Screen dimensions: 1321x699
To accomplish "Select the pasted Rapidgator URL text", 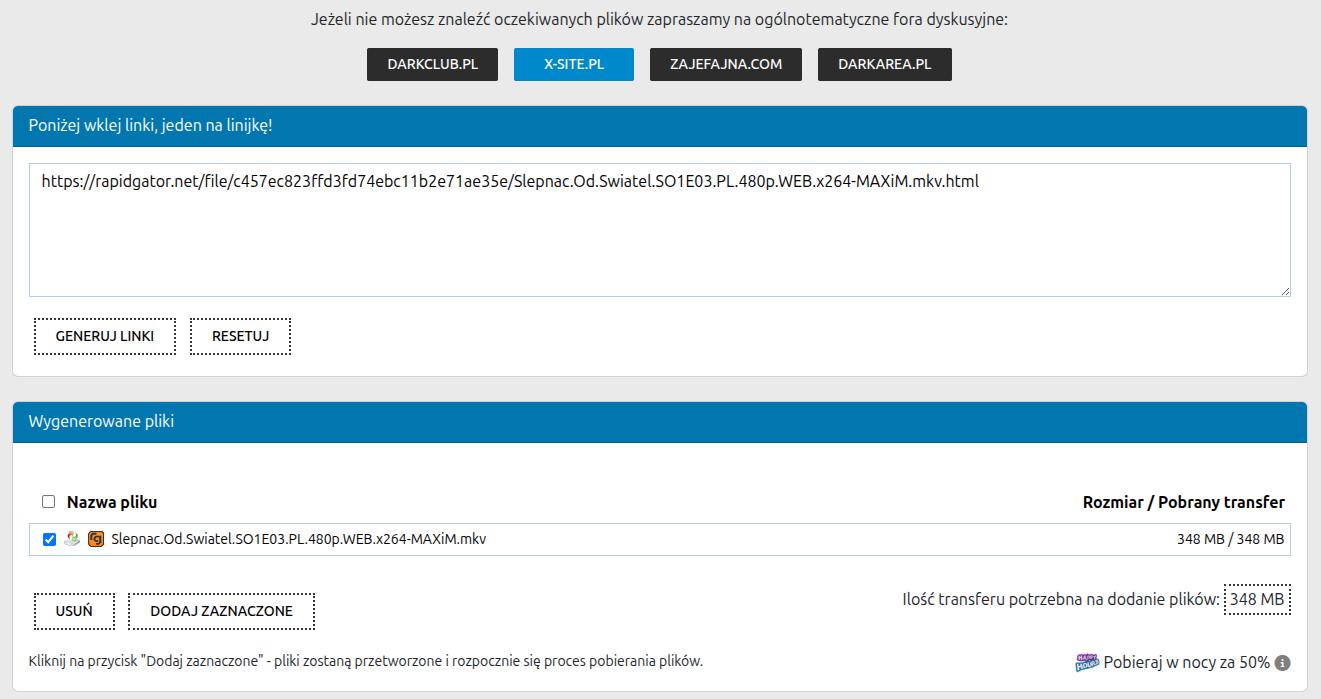I will point(510,181).
